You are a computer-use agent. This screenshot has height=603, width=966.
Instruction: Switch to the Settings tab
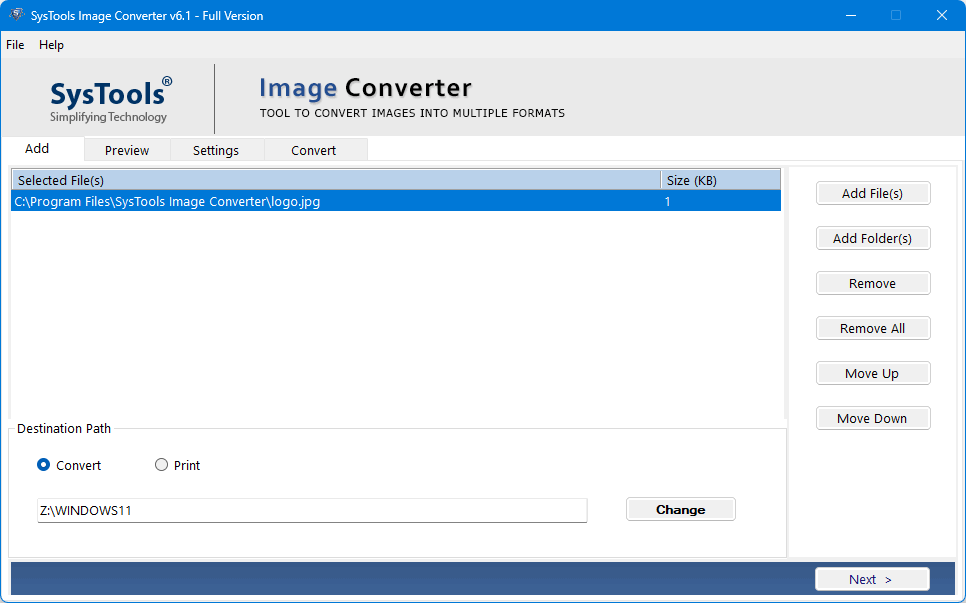click(x=216, y=150)
